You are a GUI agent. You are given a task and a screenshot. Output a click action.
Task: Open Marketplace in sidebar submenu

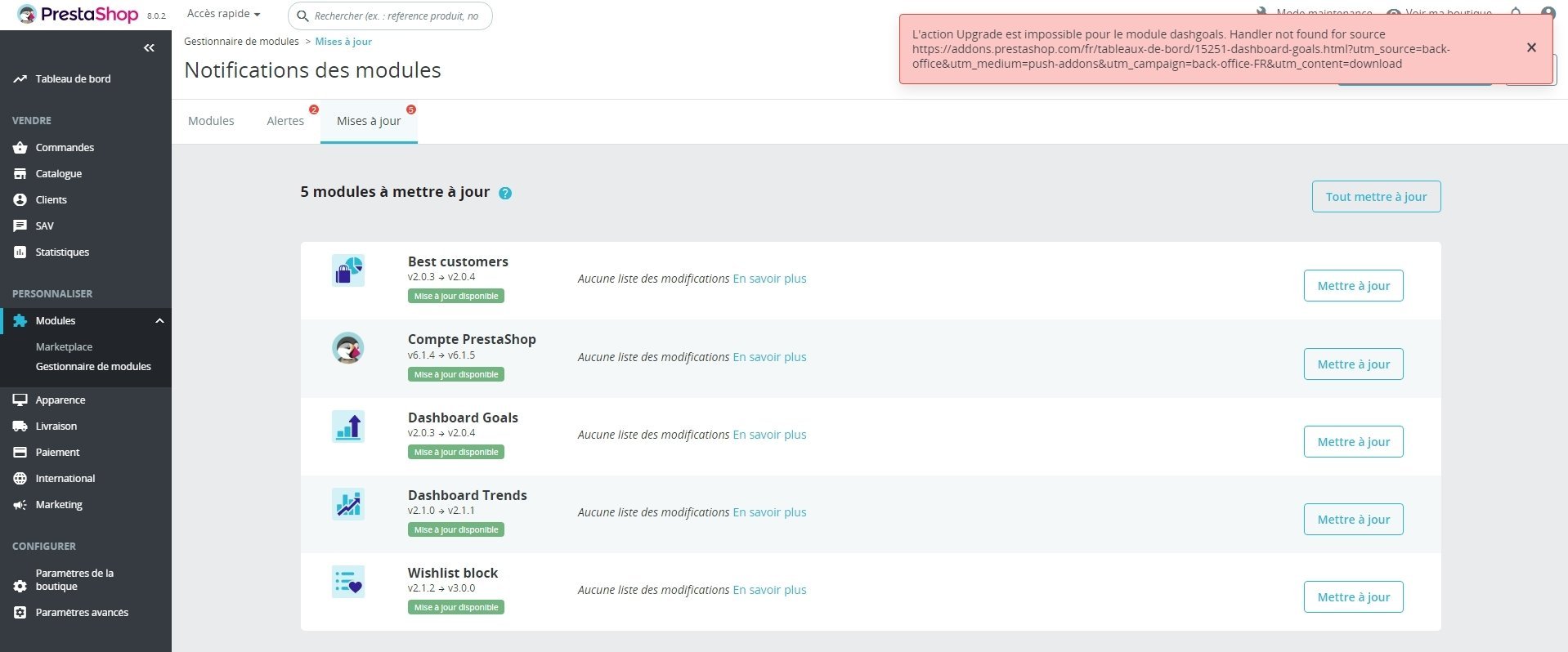click(64, 347)
